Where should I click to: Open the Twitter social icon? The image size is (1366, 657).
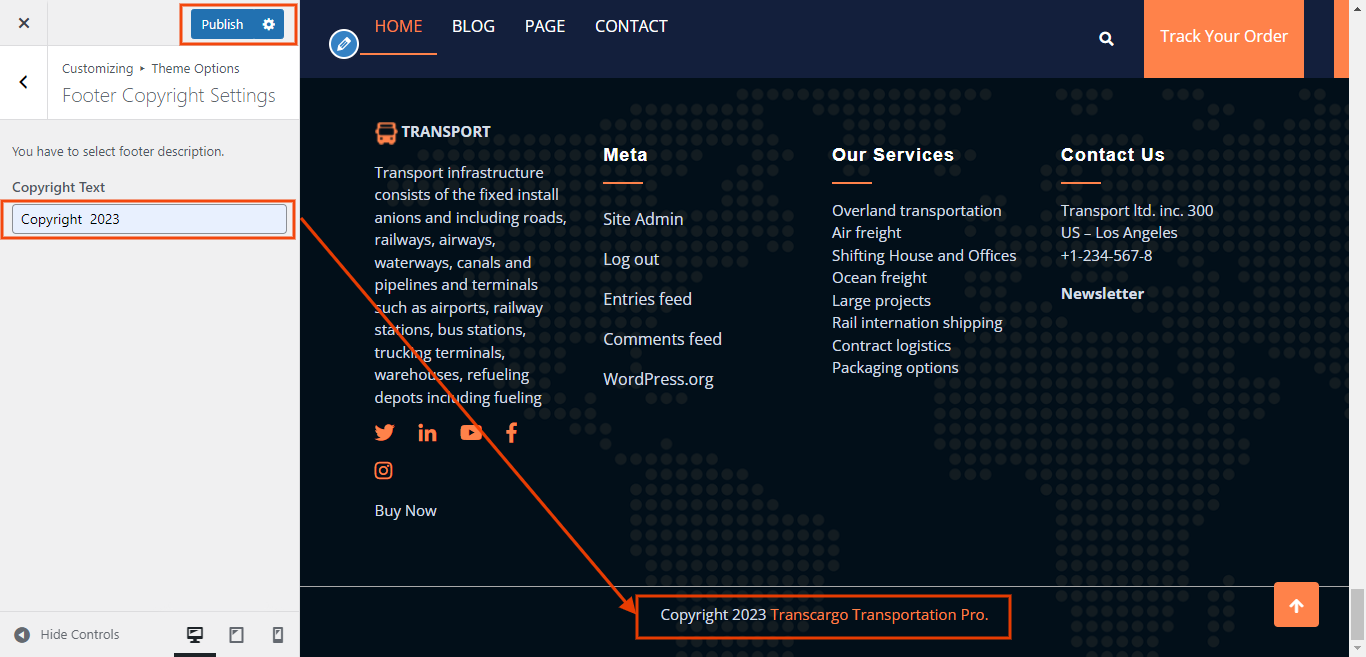click(385, 433)
